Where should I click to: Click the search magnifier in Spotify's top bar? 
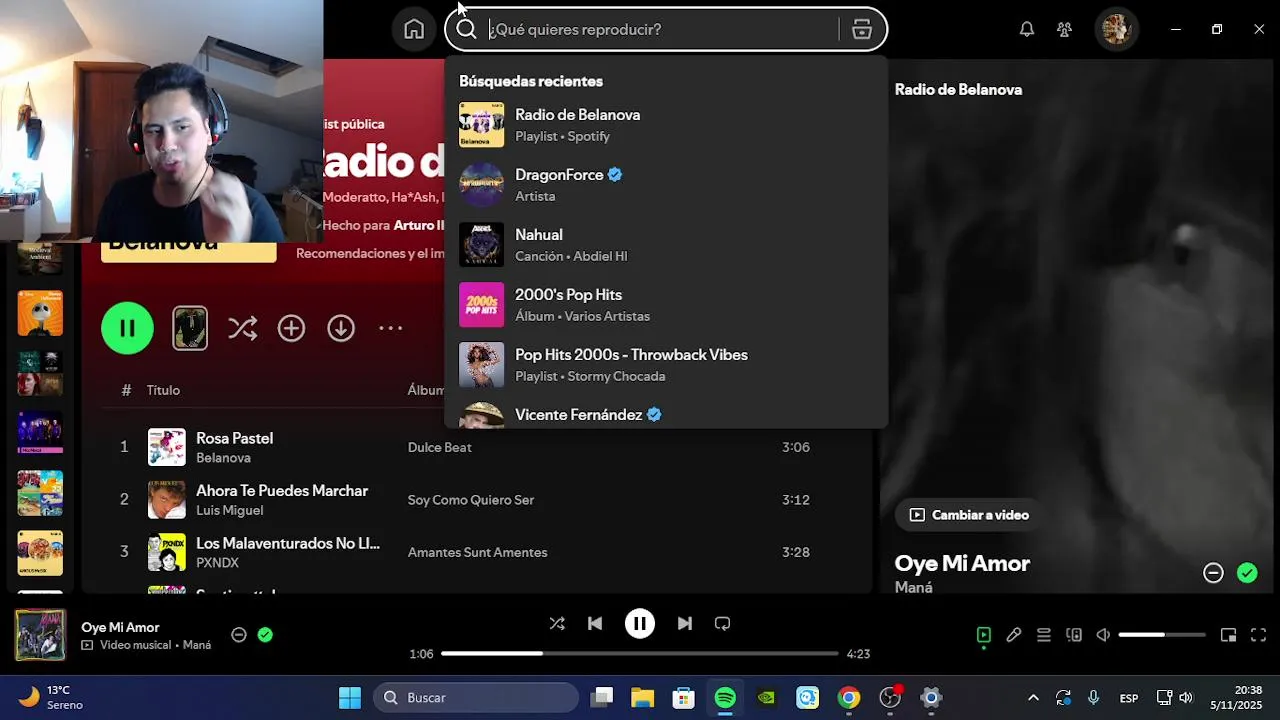(466, 29)
